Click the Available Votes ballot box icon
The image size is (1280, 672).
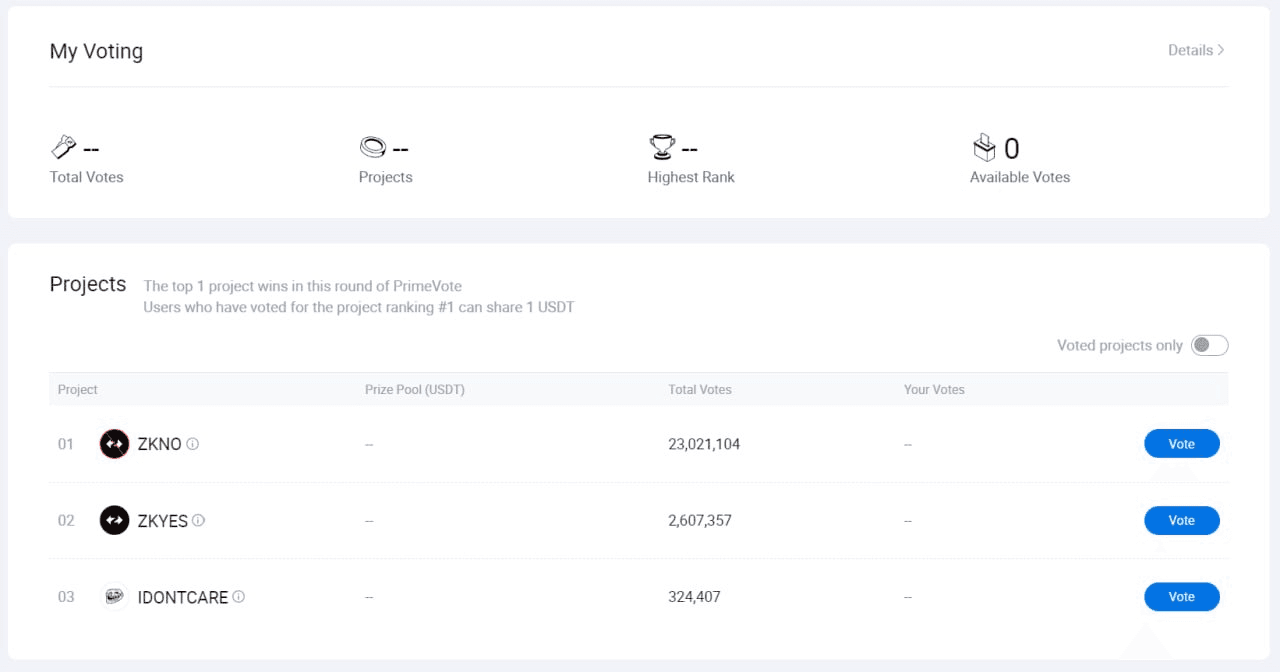click(985, 148)
